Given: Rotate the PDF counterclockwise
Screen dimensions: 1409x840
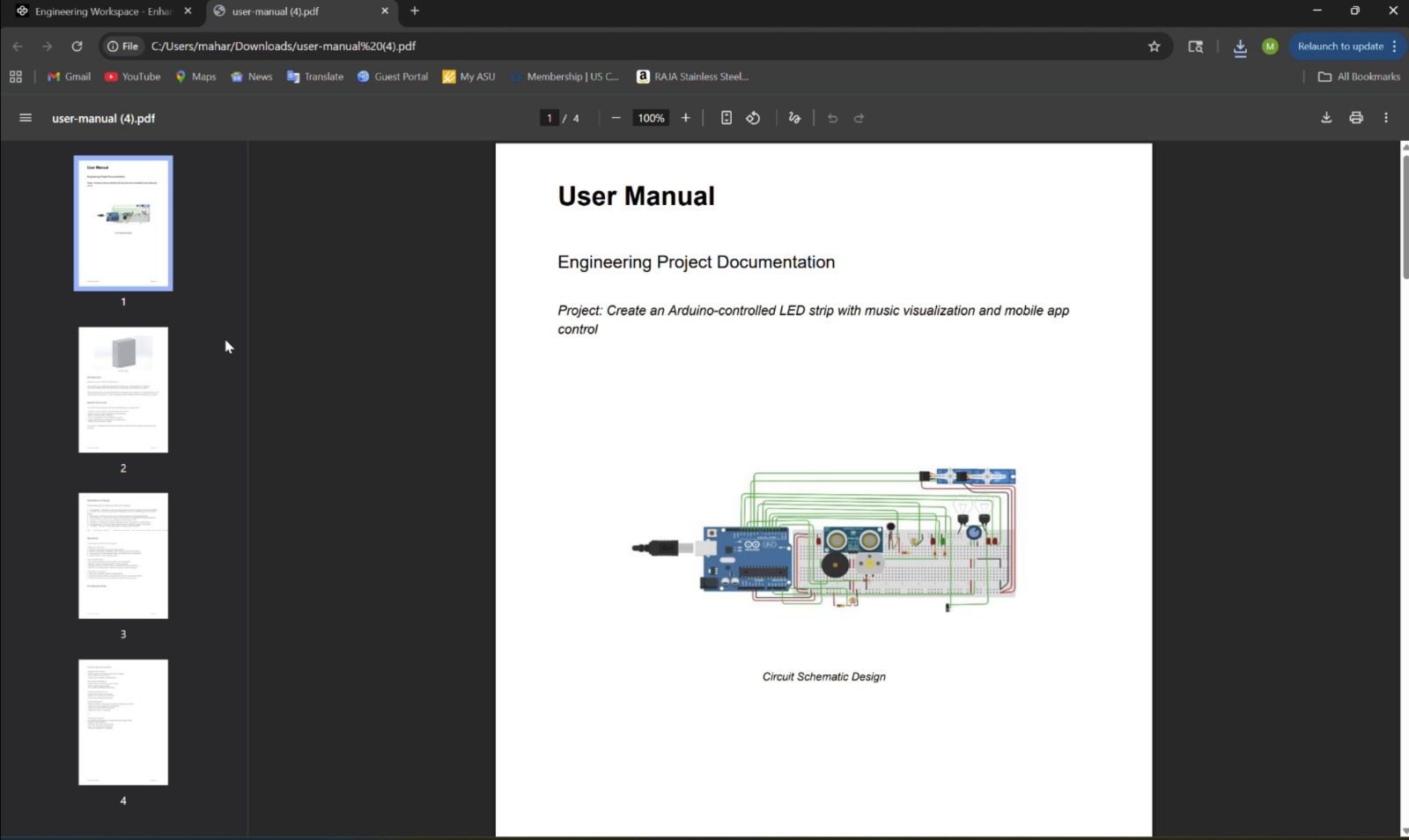Looking at the screenshot, I should point(753,118).
